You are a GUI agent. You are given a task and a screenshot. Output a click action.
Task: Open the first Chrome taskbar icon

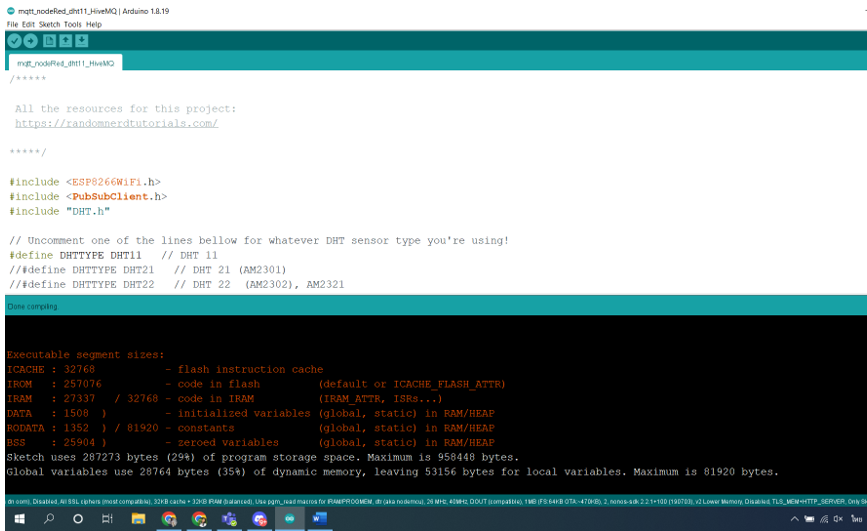tap(169, 519)
